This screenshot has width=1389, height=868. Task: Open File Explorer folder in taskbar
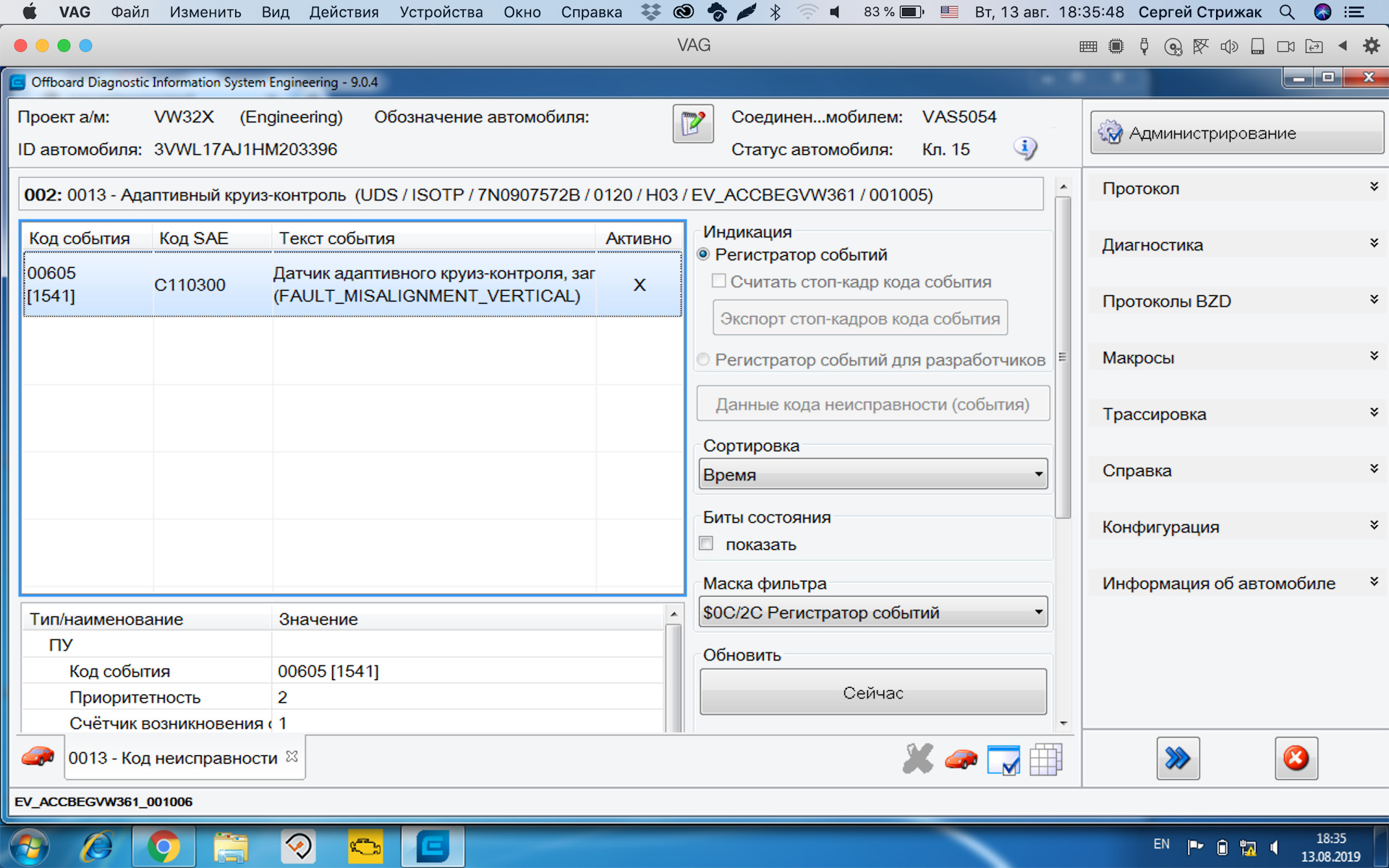(x=231, y=846)
